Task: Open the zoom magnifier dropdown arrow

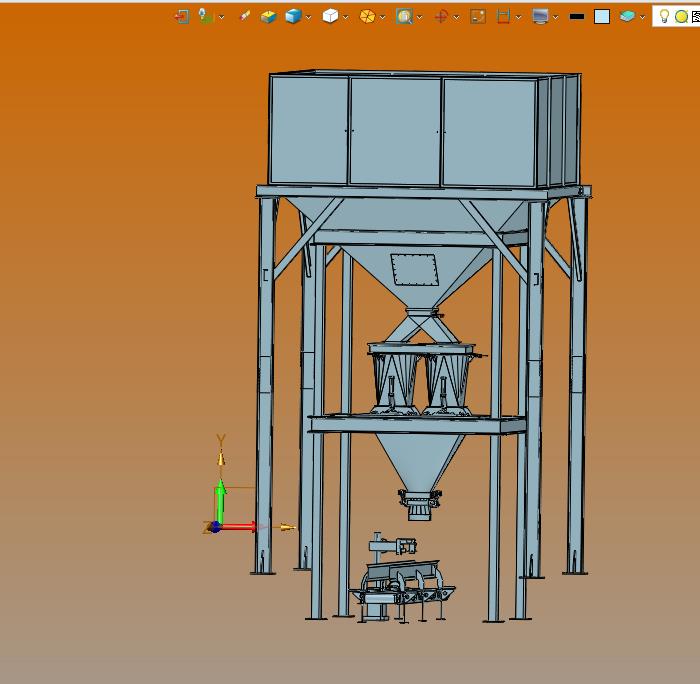Action: tap(420, 17)
